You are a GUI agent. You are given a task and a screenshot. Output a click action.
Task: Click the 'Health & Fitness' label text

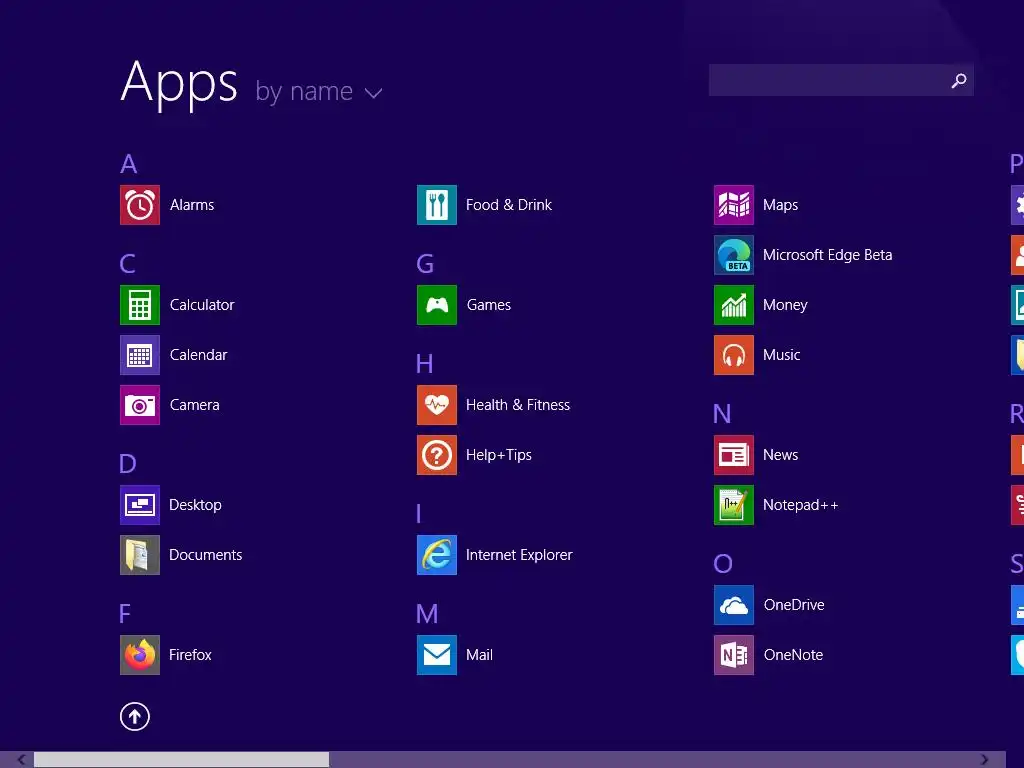[518, 405]
